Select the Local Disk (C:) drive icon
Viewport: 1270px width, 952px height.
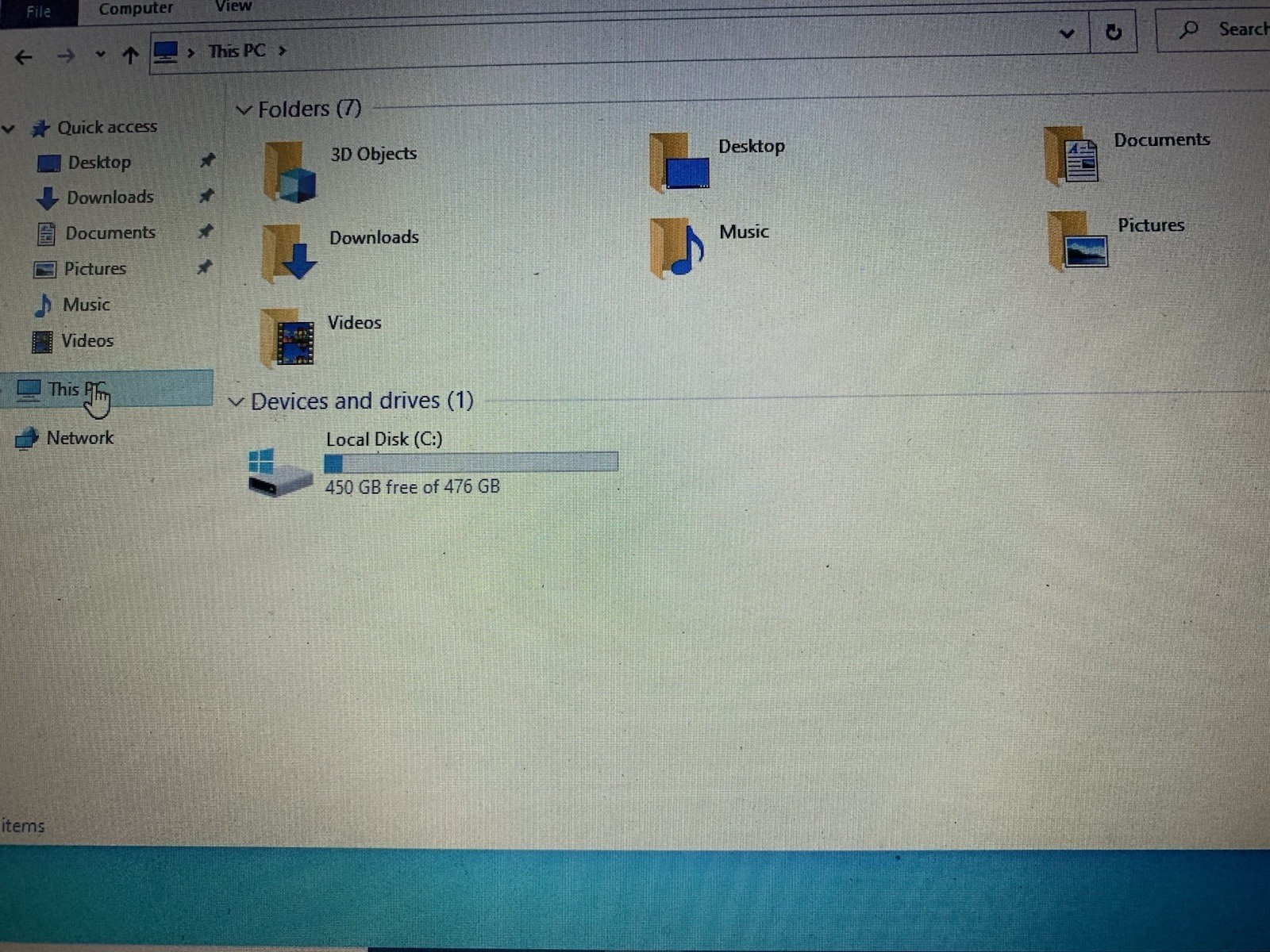coord(279,473)
